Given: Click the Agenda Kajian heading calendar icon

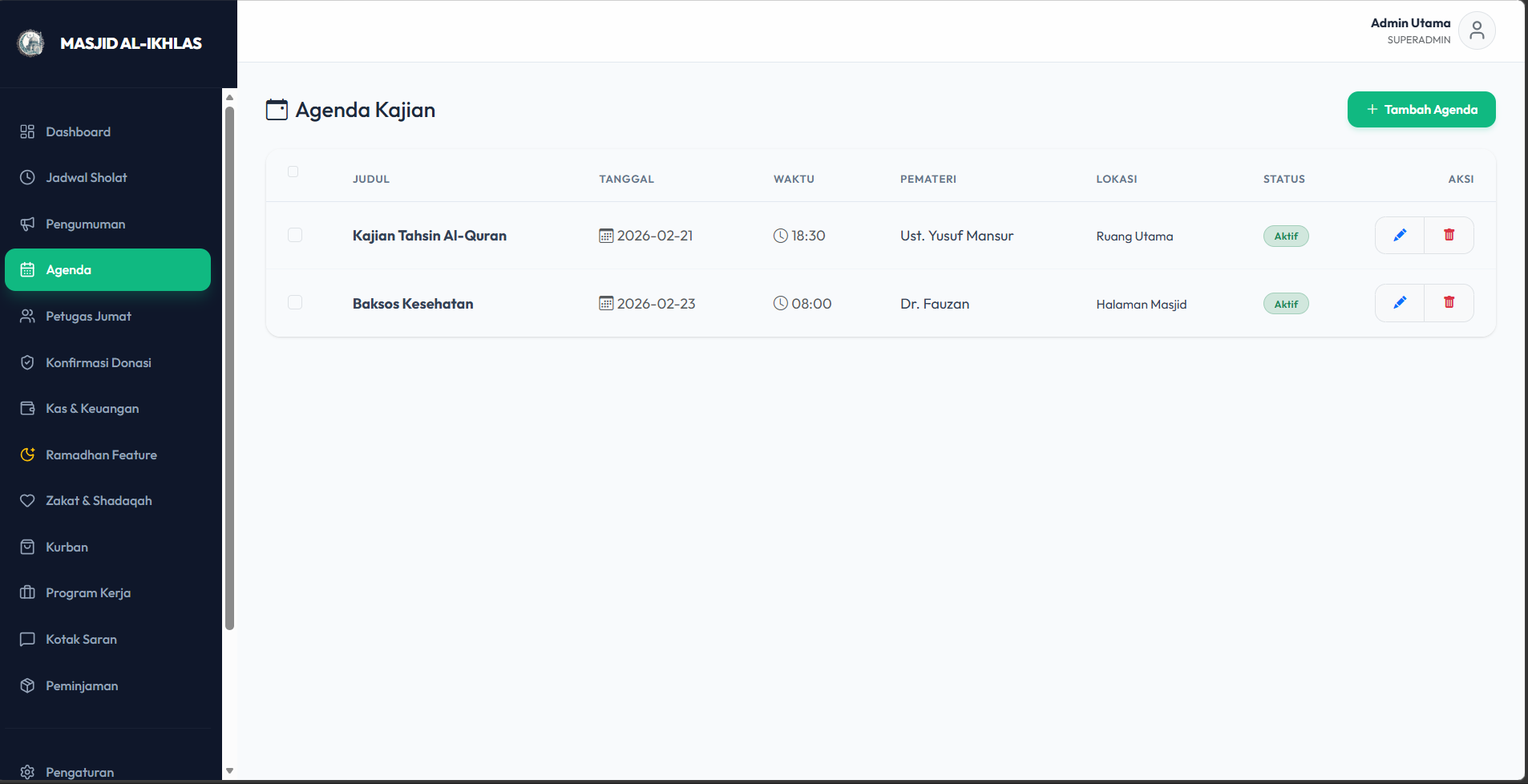Looking at the screenshot, I should click(277, 110).
